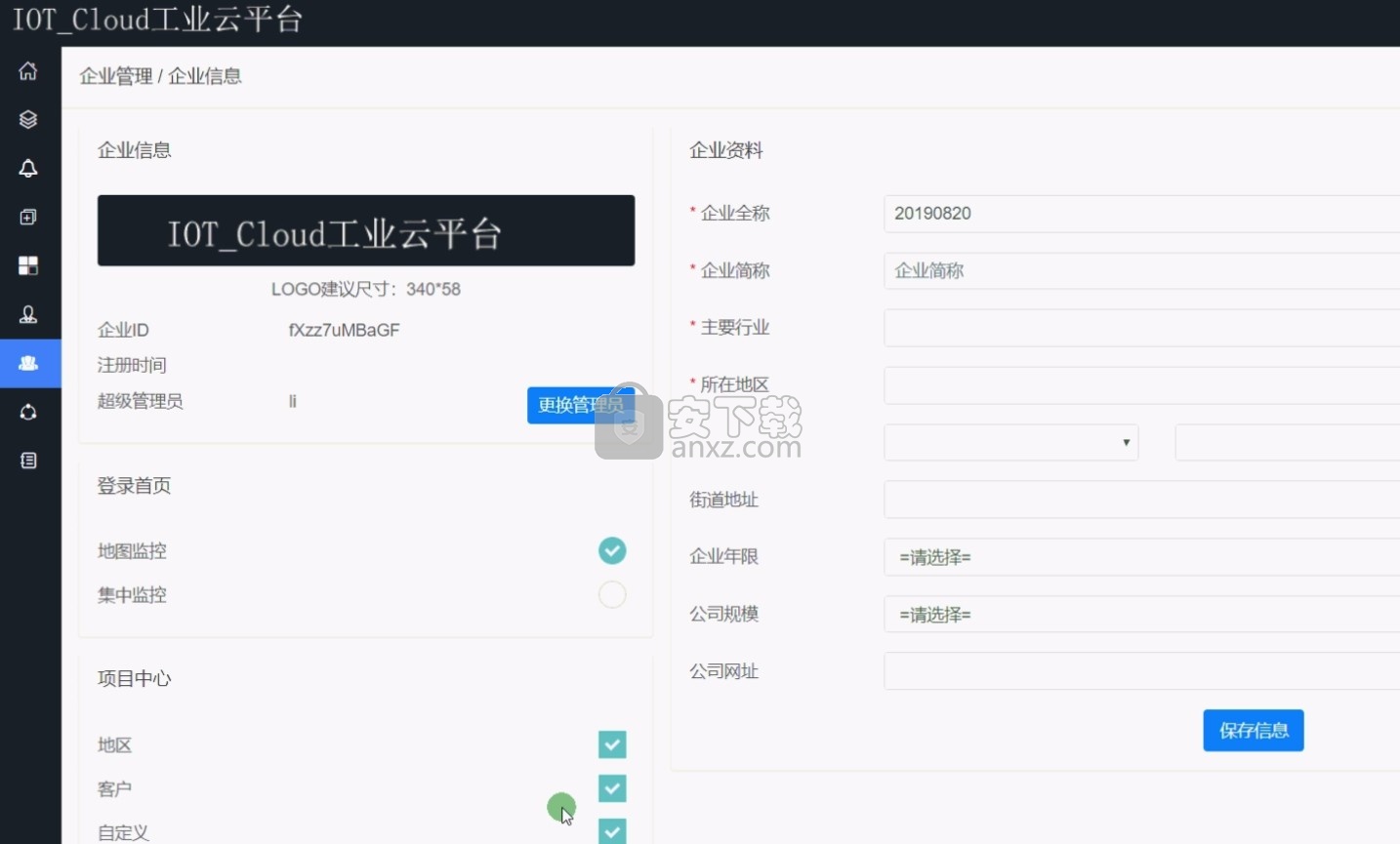Click the 项目中心 section heading
Screen dimensions: 1400x844
[135, 679]
